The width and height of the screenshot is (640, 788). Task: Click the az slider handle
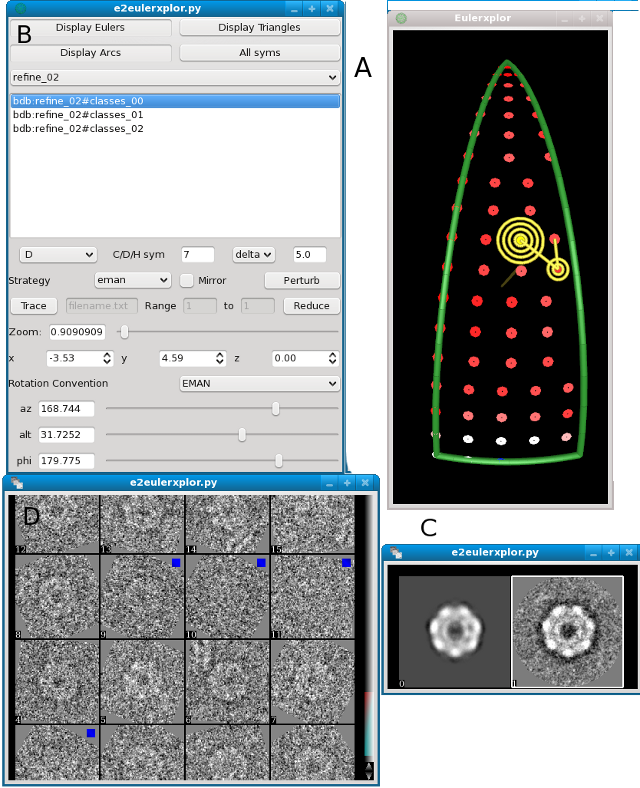coord(276,409)
